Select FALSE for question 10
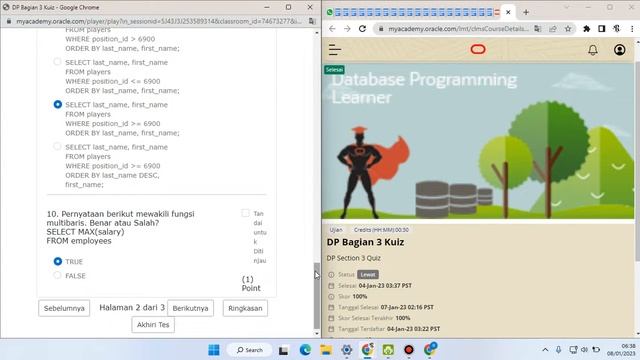The image size is (640, 360). click(x=57, y=276)
